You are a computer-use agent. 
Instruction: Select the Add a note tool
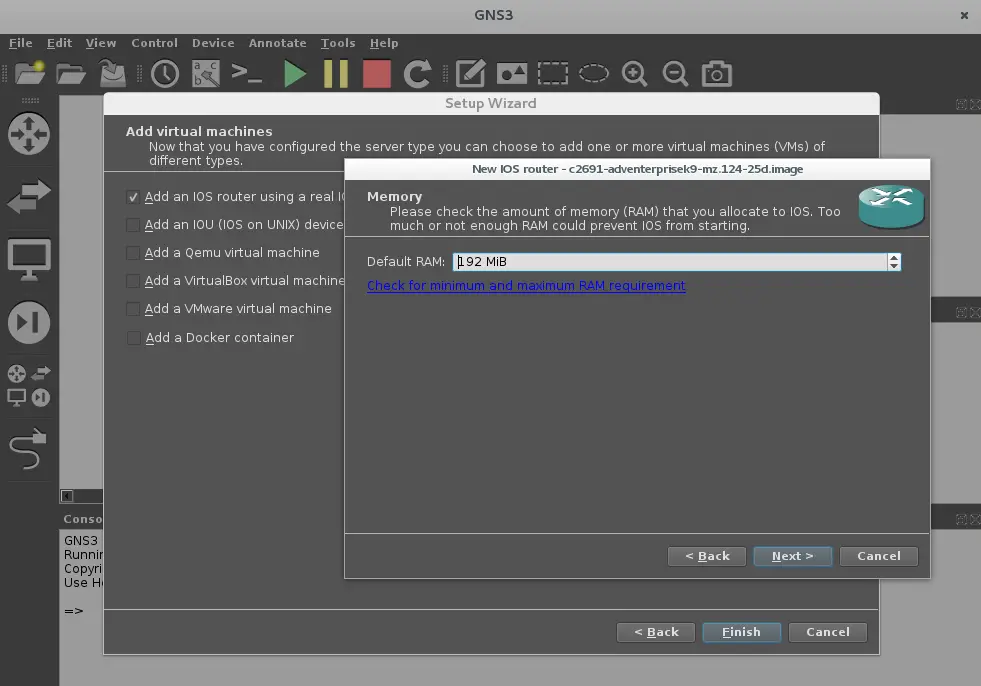point(470,73)
